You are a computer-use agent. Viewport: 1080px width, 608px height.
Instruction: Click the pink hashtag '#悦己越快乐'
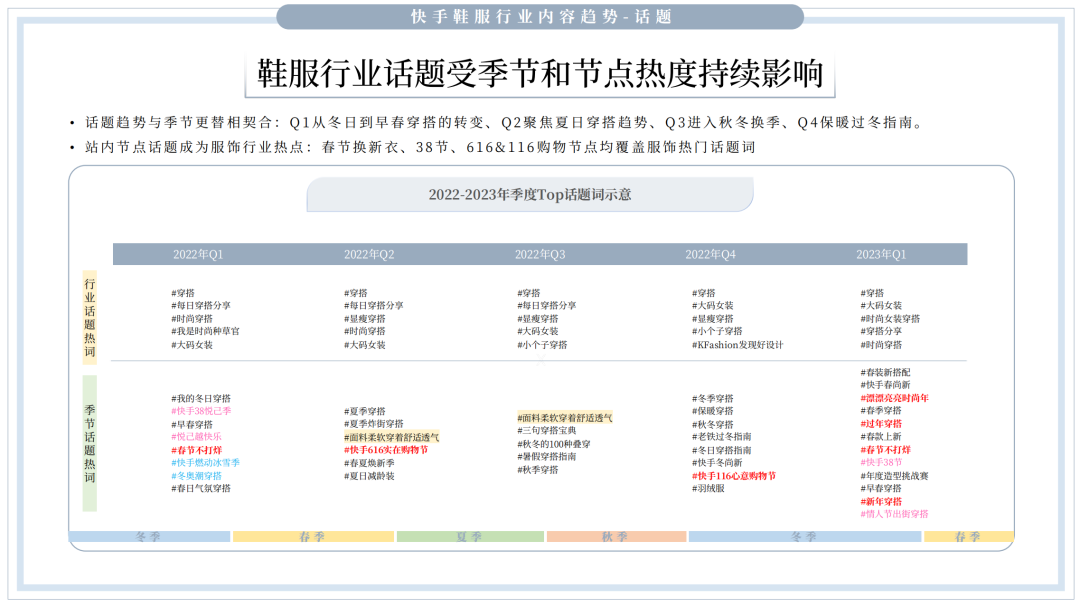[x=196, y=437]
